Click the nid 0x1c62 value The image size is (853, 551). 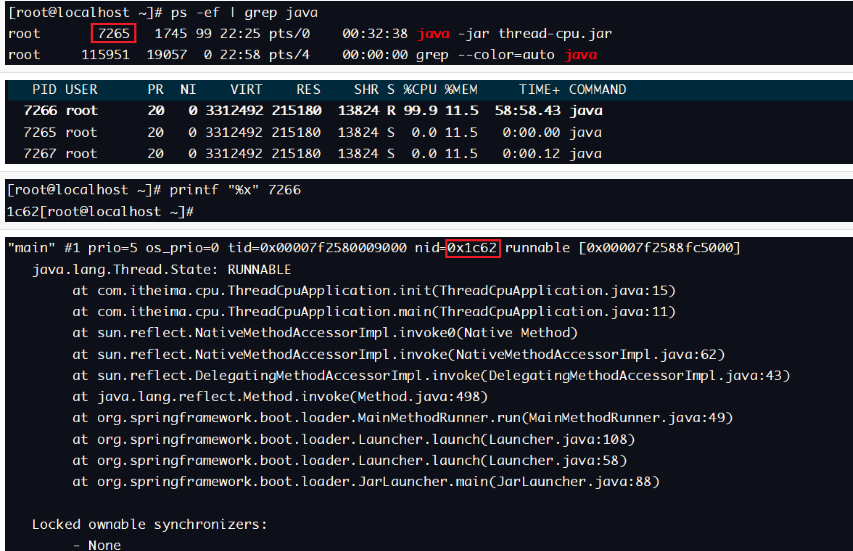(x=472, y=248)
